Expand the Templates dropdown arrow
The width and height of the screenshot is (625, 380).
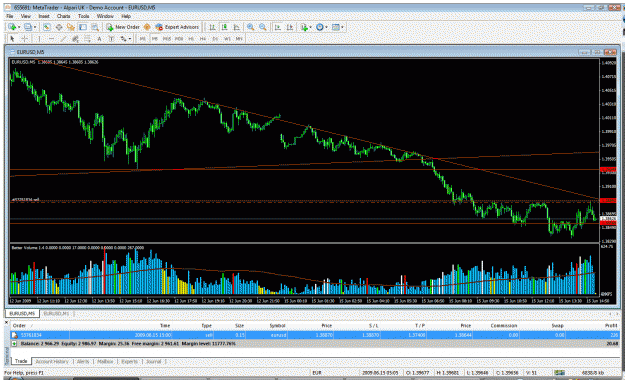(x=342, y=27)
